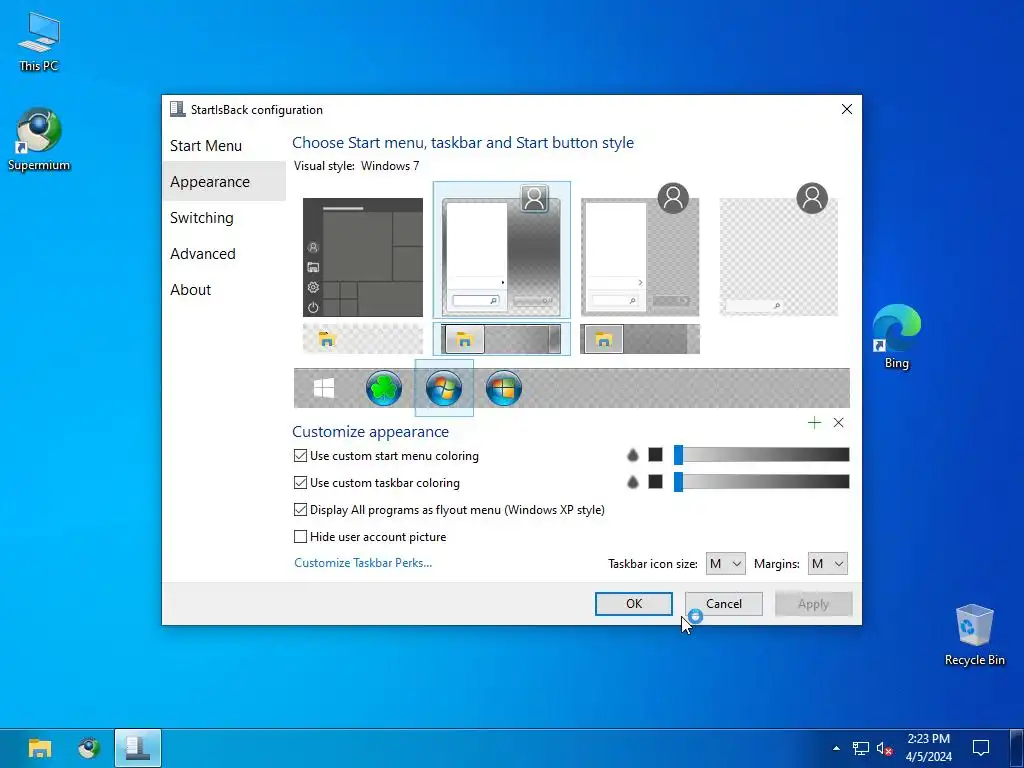The height and width of the screenshot is (768, 1024).
Task: Add a custom Start button with plus icon
Action: (x=814, y=423)
